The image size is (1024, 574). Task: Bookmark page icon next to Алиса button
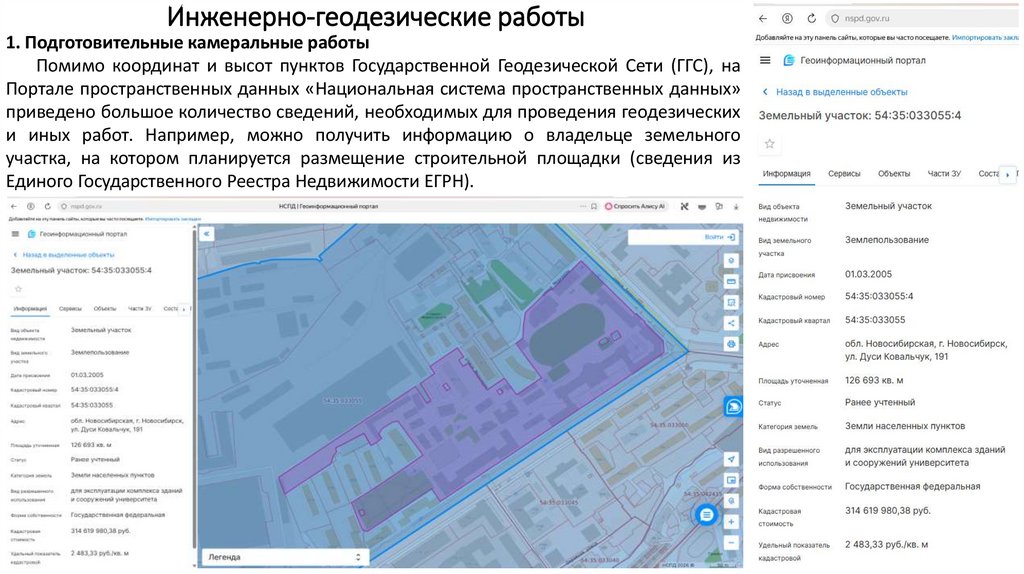pos(594,206)
